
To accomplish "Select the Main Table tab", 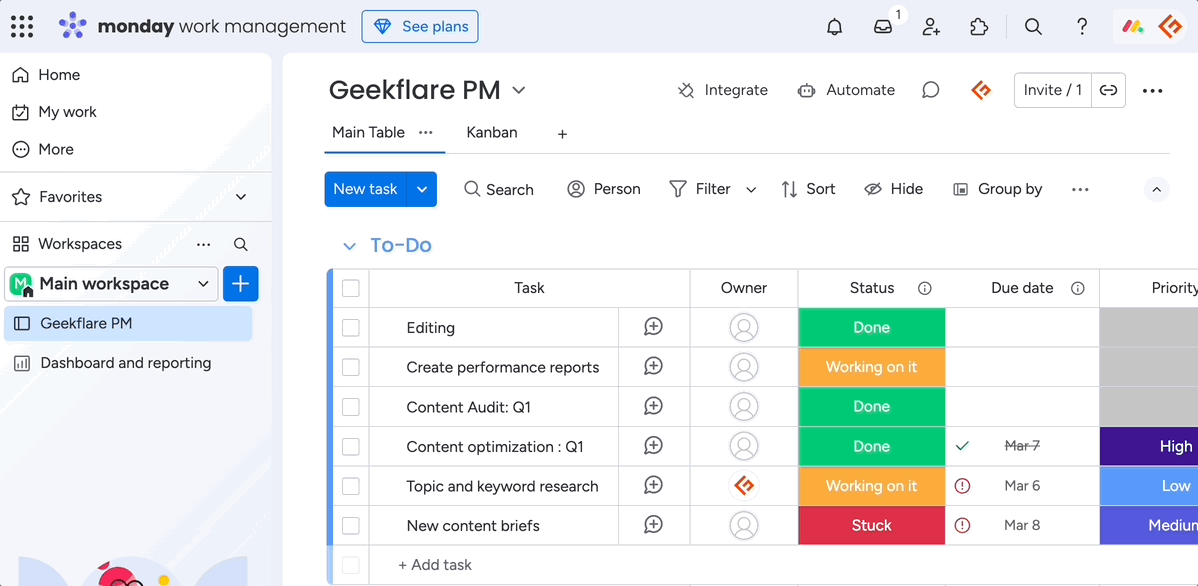I will click(368, 132).
